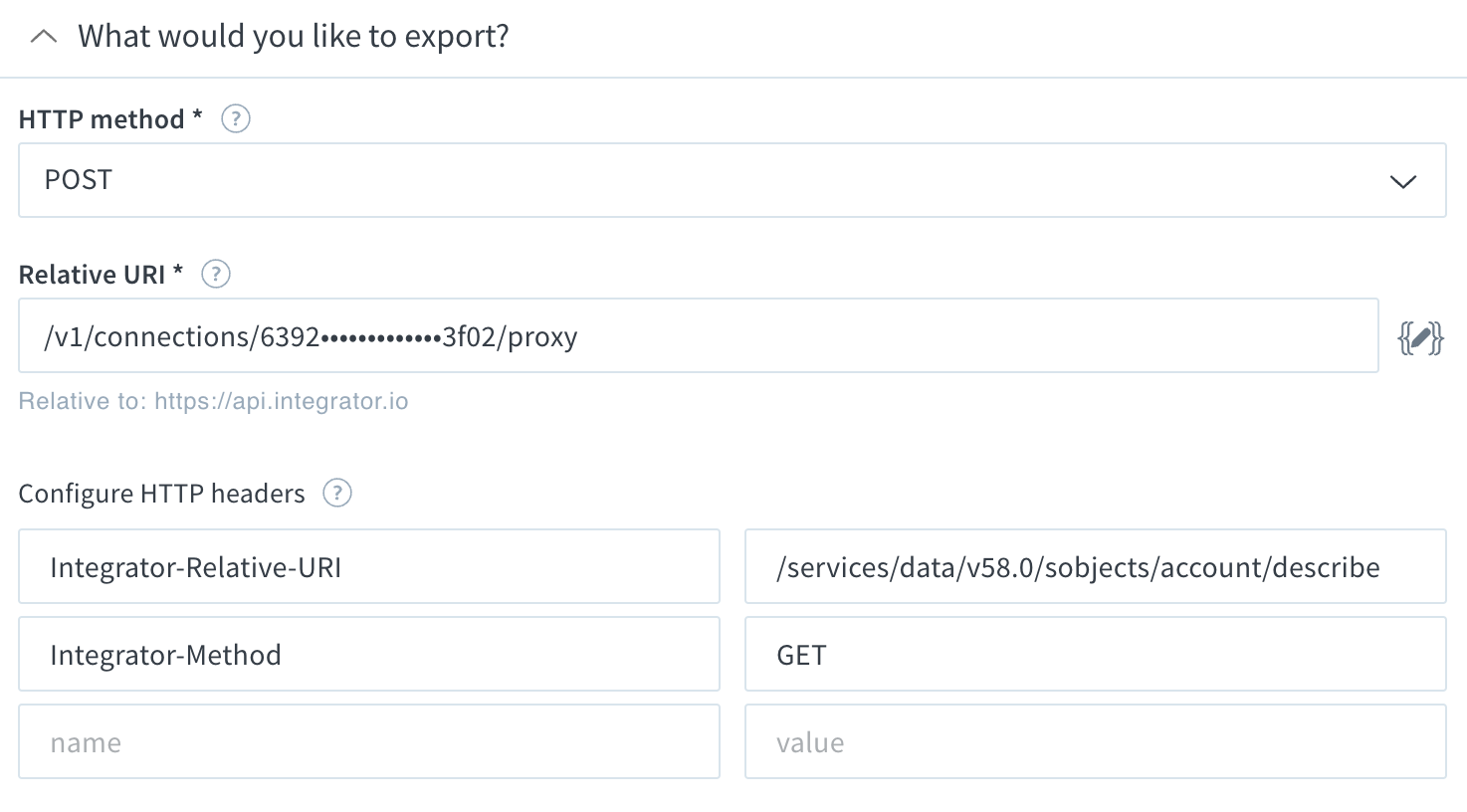
Task: Click the down arrow in HTTP method field
Action: 1402,181
